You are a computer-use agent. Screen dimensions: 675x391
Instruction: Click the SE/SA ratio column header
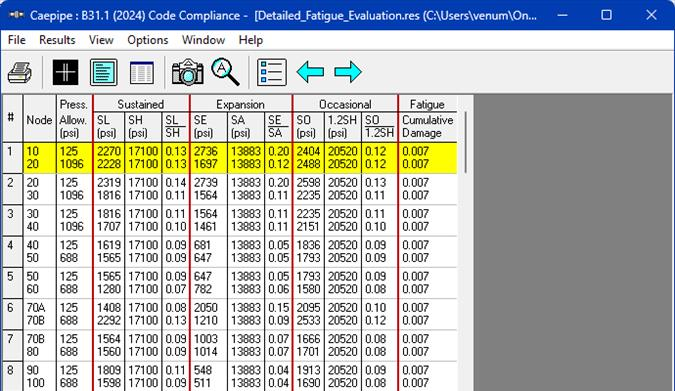tap(278, 127)
